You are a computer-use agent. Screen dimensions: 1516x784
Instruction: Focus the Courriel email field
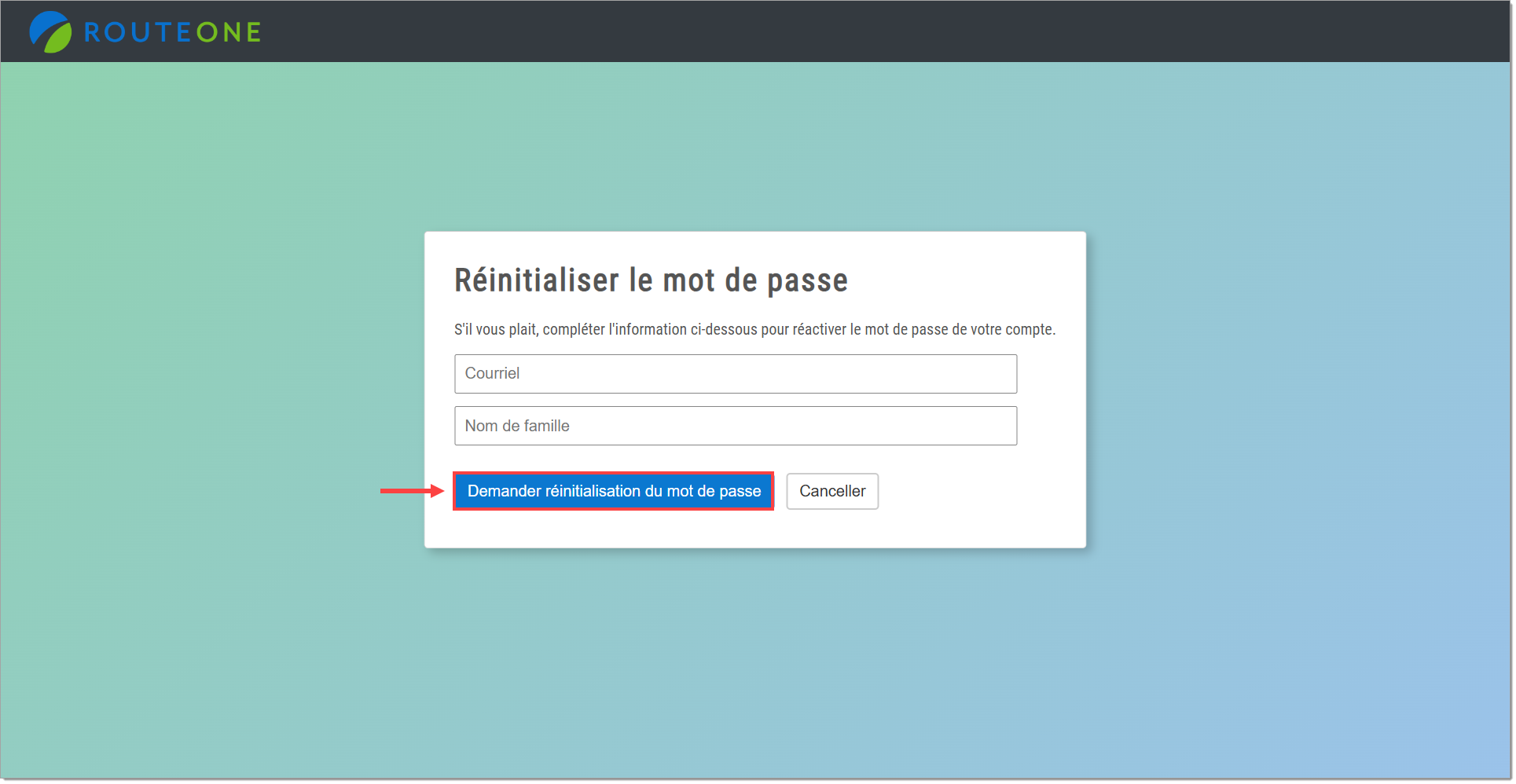[x=735, y=374]
